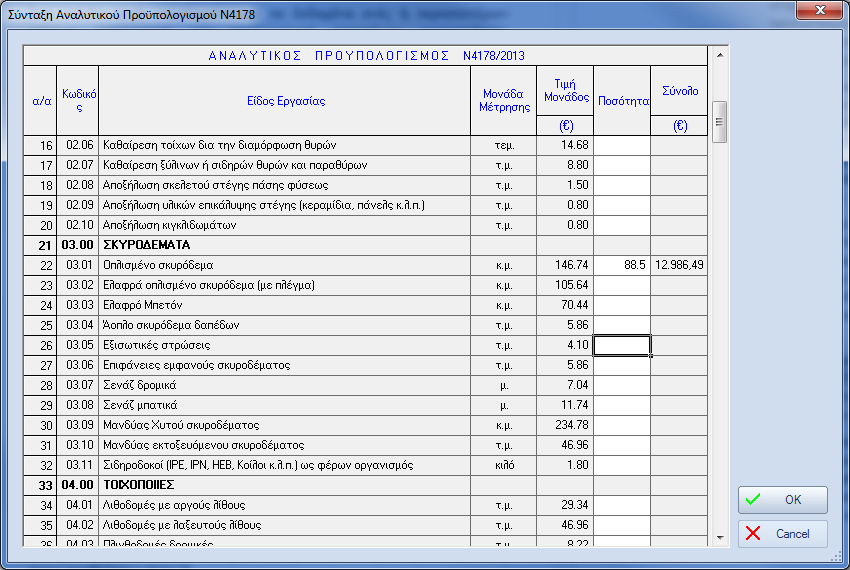The height and width of the screenshot is (570, 850).
Task: Click row text Σιδηροδοκοί (IPE, IPN, HEB, Κοίλοι κ.λ.π.)
Action: pyautogui.click(x=258, y=465)
